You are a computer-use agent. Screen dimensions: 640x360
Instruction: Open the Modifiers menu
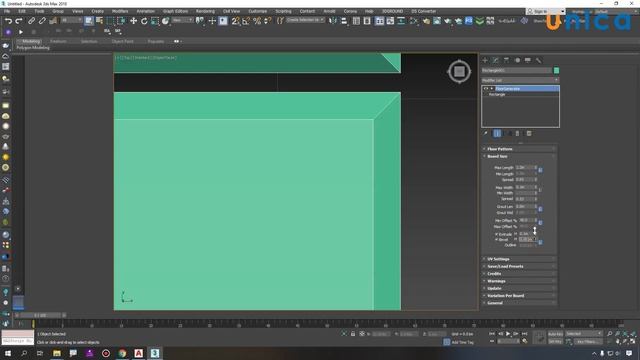[x=120, y=11]
